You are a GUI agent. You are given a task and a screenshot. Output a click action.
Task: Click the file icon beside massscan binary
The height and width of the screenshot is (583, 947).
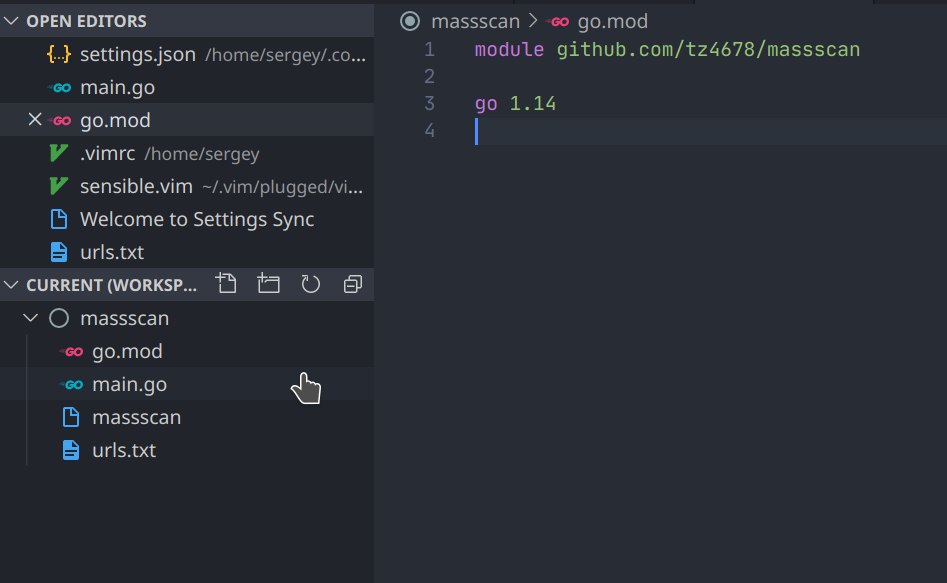[71, 417]
